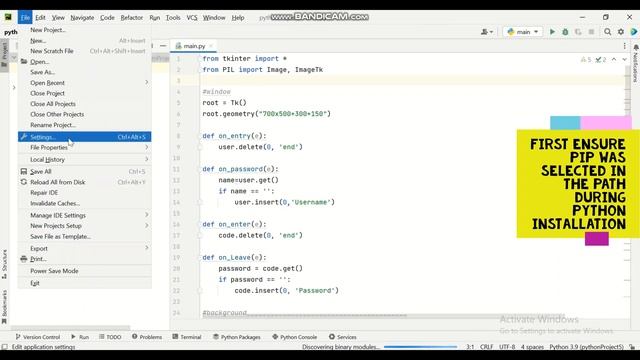
Task: Open the Python Packages tool window
Action: coord(237,337)
